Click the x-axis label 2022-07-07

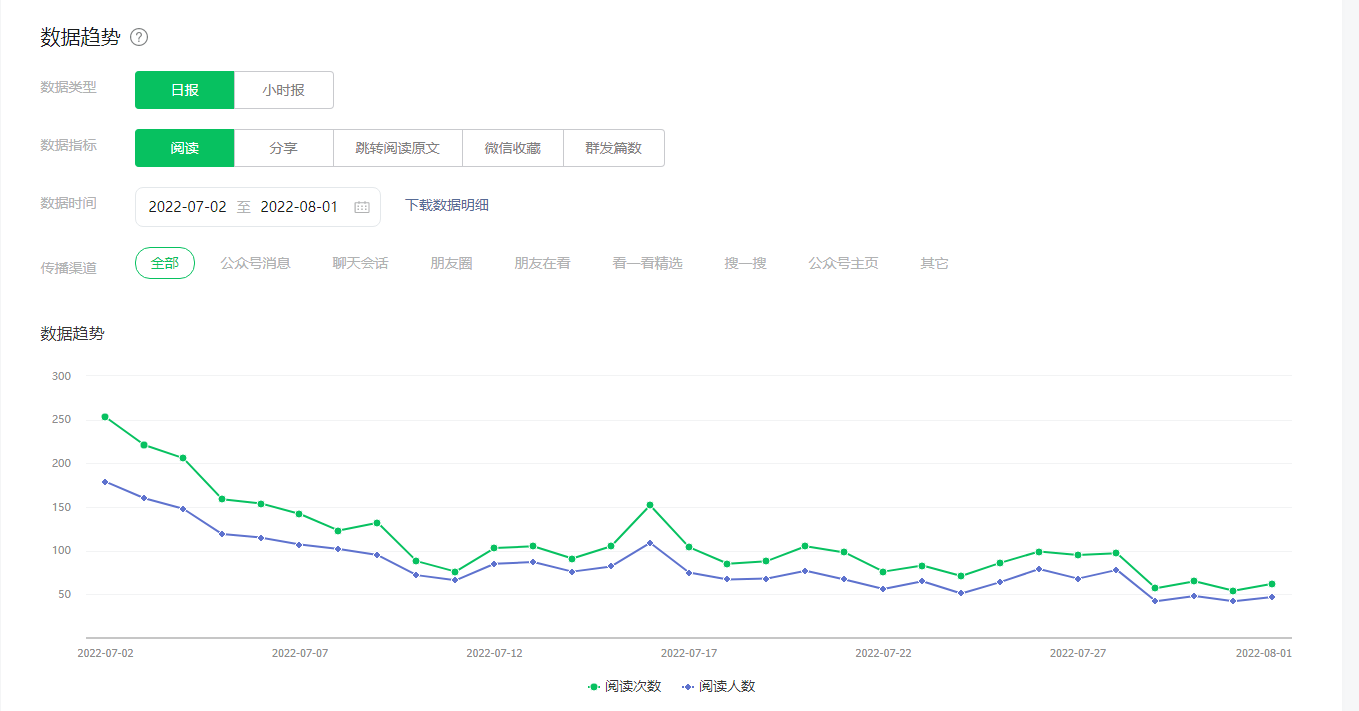300,653
